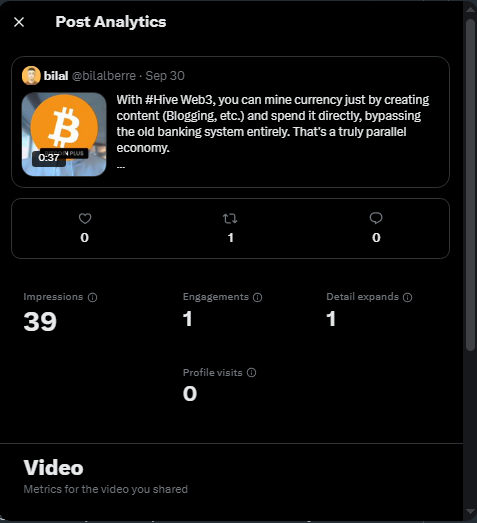
Task: Open the Bitcoin video thumbnail
Action: tap(64, 134)
